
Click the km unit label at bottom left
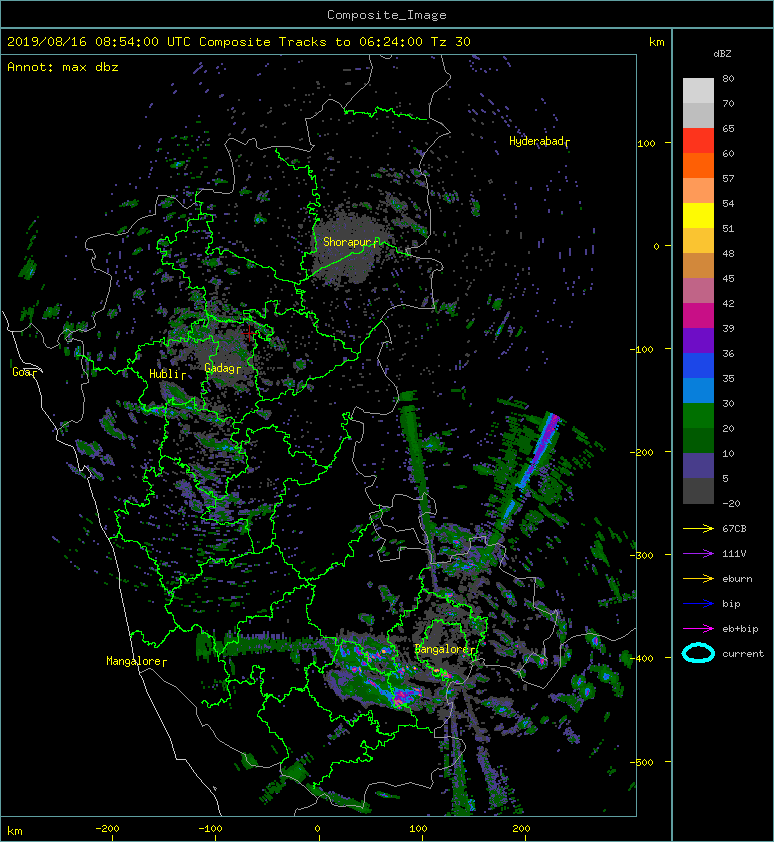coord(15,831)
